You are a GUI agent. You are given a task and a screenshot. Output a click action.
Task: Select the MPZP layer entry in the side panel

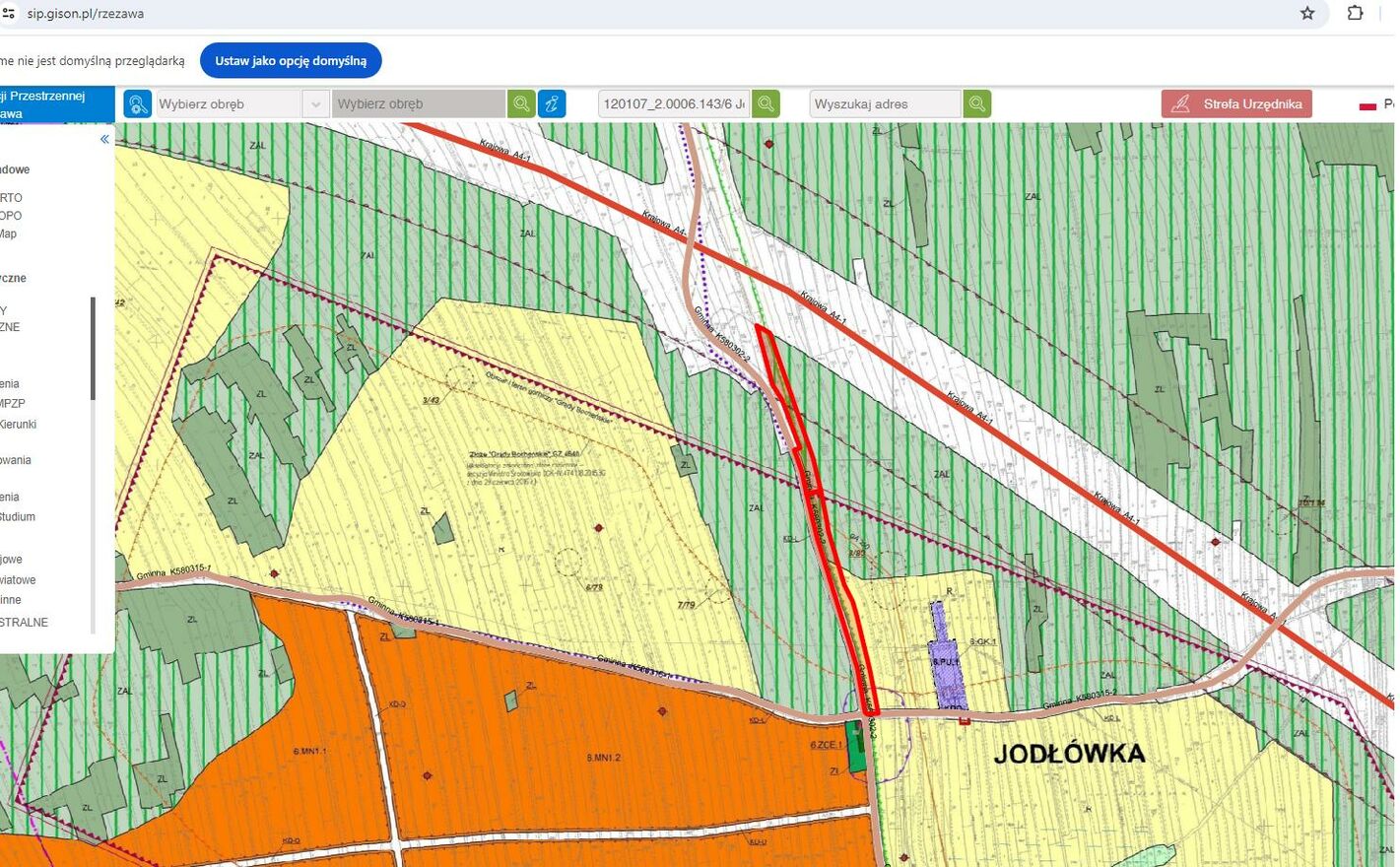(13, 403)
